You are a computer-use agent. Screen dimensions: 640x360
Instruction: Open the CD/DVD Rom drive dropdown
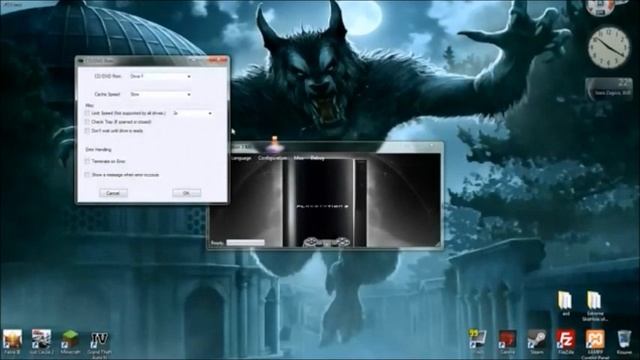click(160, 76)
